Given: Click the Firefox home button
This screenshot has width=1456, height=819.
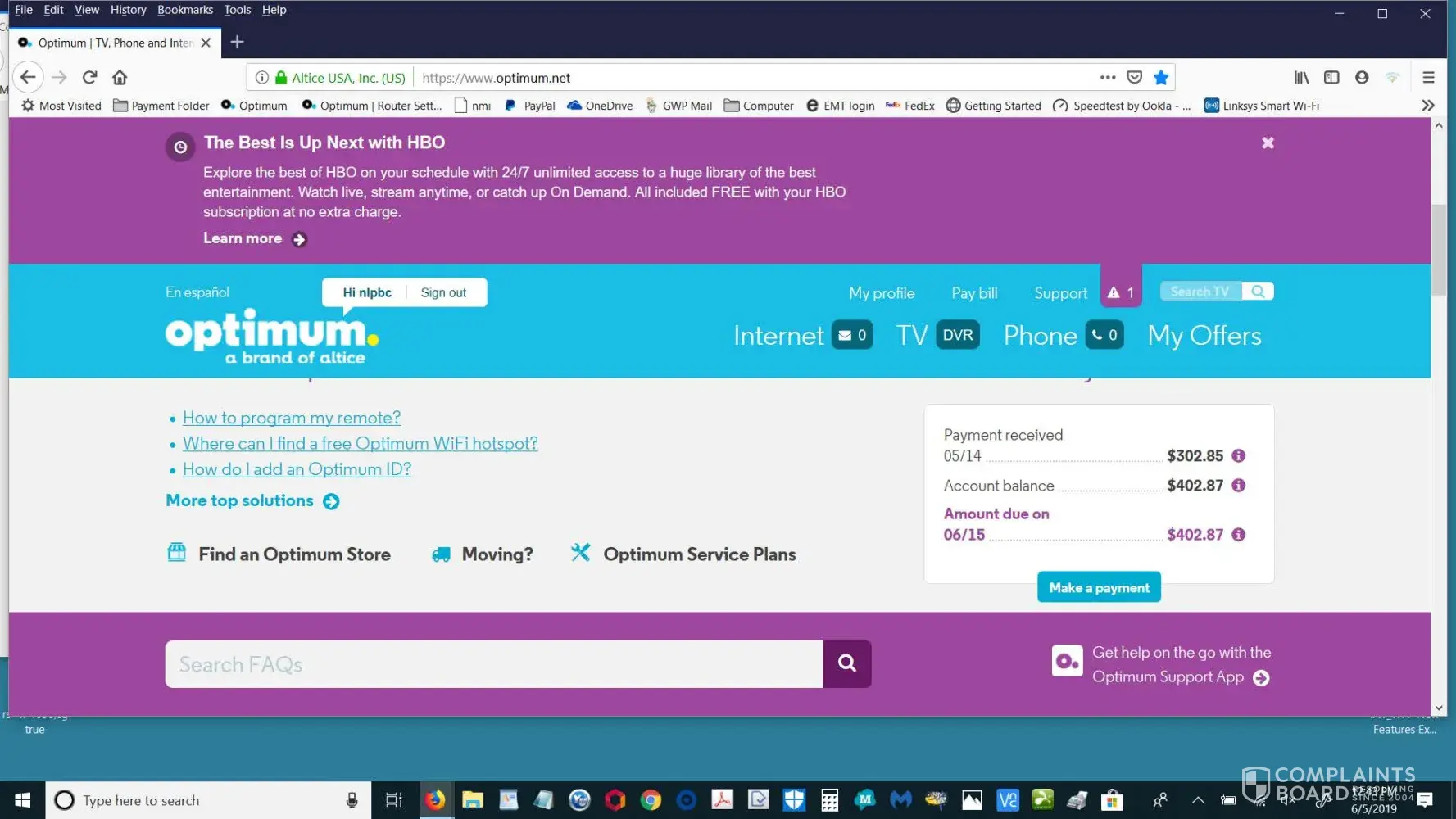Looking at the screenshot, I should [x=120, y=78].
